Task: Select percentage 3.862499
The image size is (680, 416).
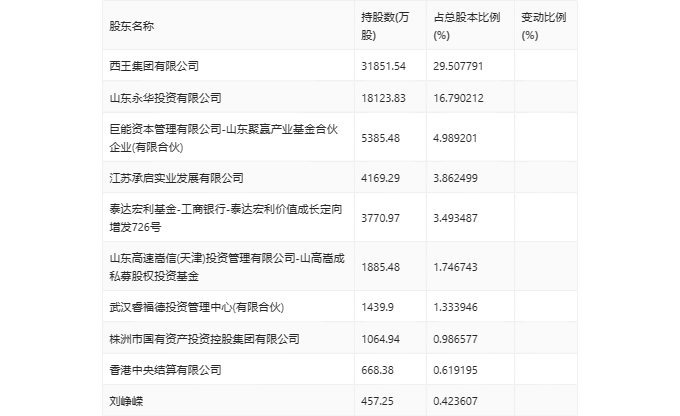Action: click(x=455, y=178)
